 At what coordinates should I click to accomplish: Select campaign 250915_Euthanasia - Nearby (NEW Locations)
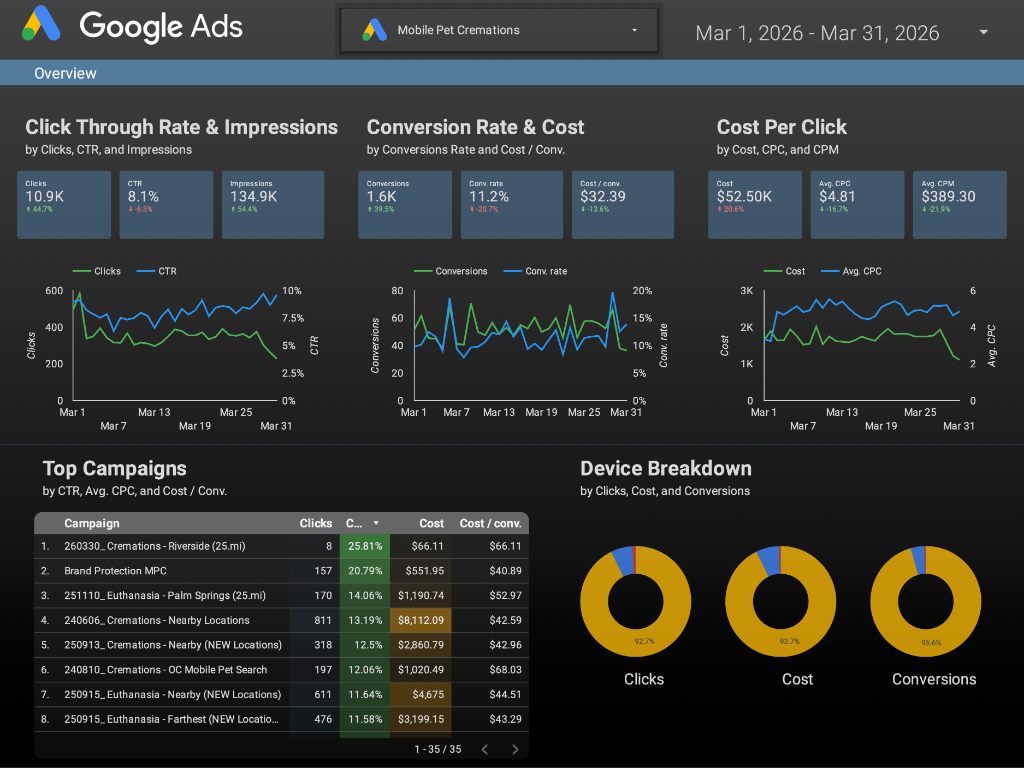click(x=281, y=695)
